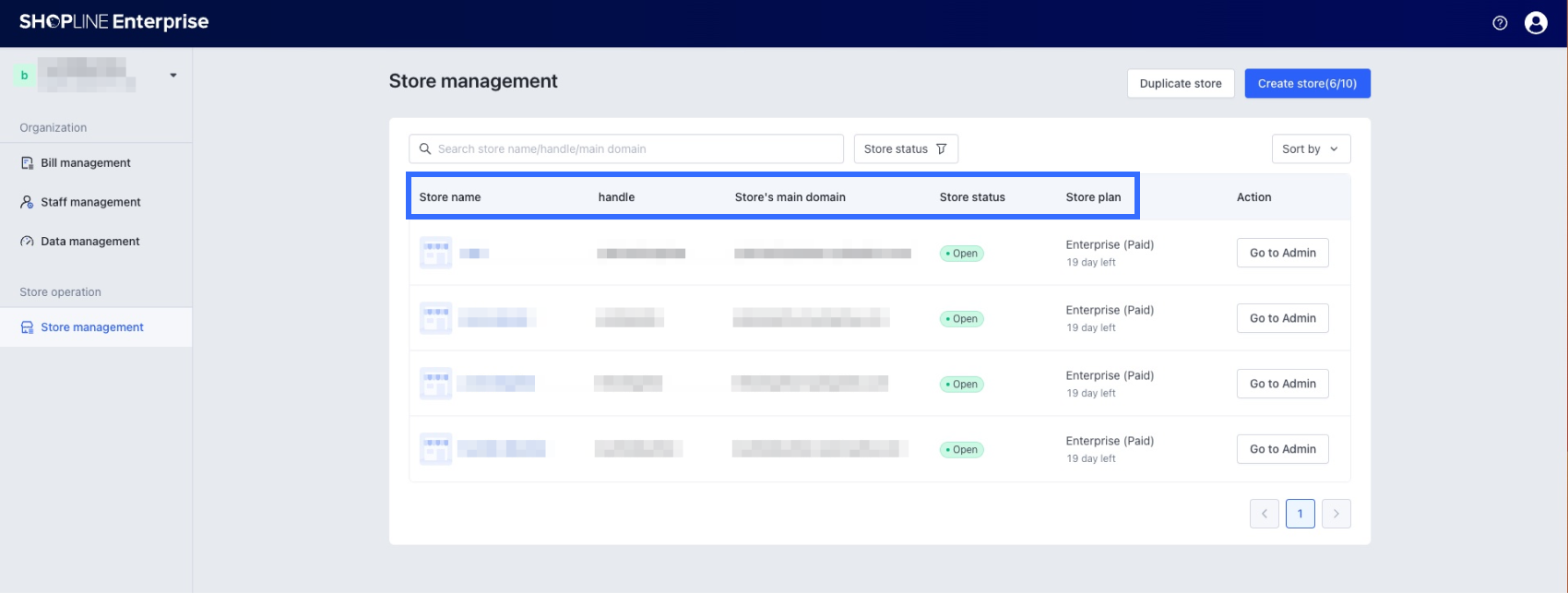Screen dimensions: 1568x593
Task: Click 19 day left in the second row
Action: (x=1091, y=327)
